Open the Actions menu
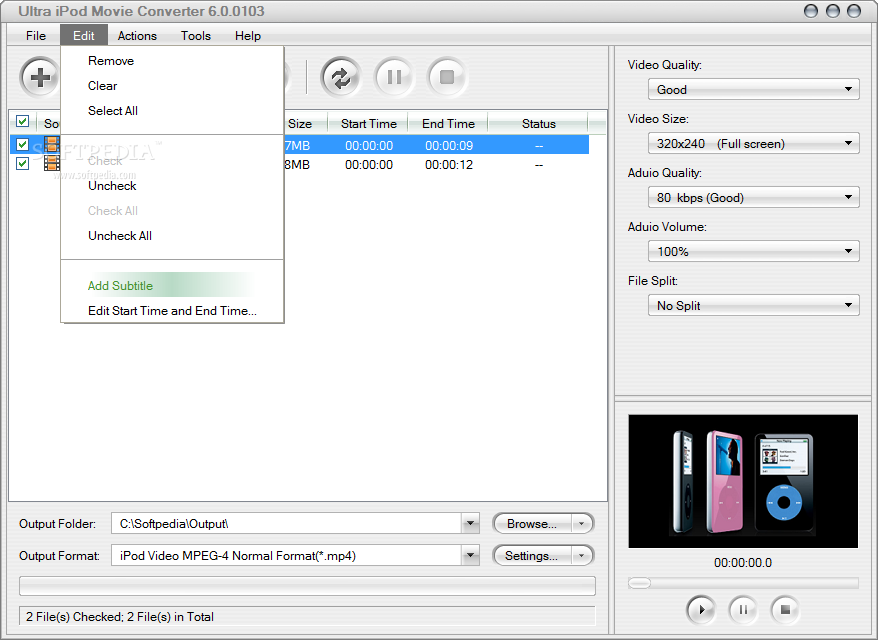 click(137, 36)
